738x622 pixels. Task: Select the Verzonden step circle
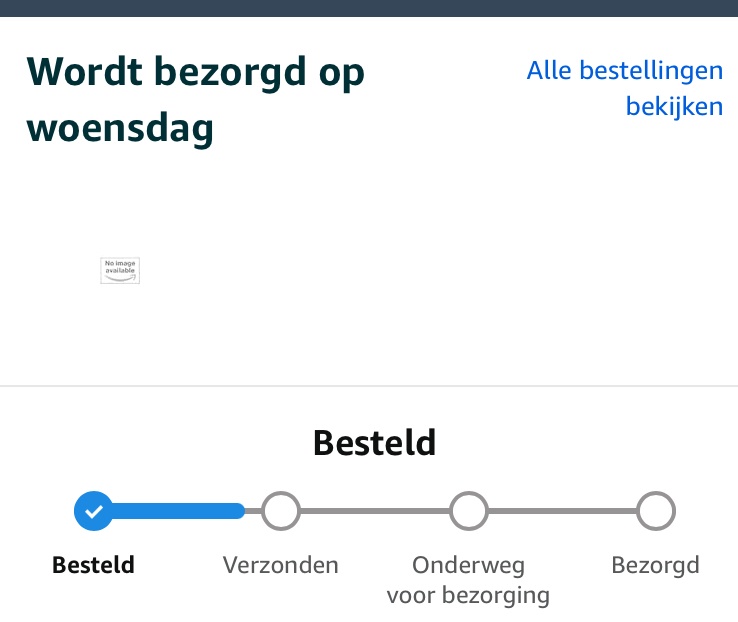(x=280, y=511)
